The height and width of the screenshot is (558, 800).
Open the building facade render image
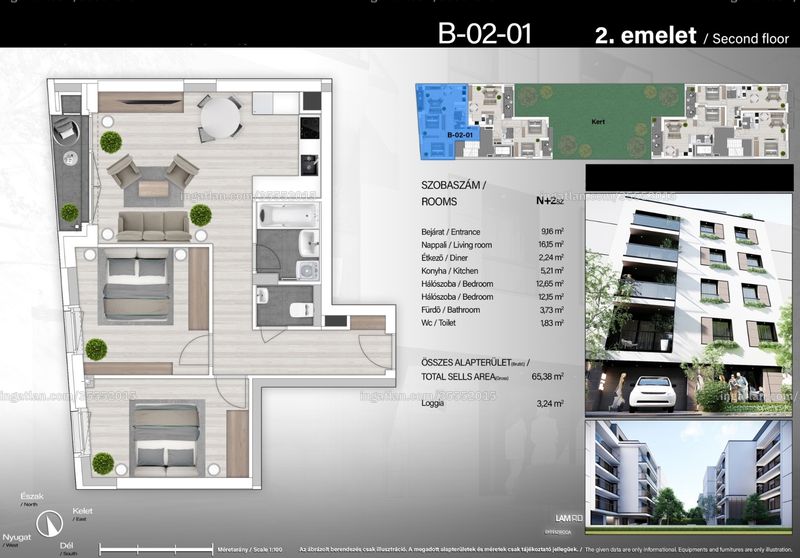pyautogui.click(x=689, y=305)
